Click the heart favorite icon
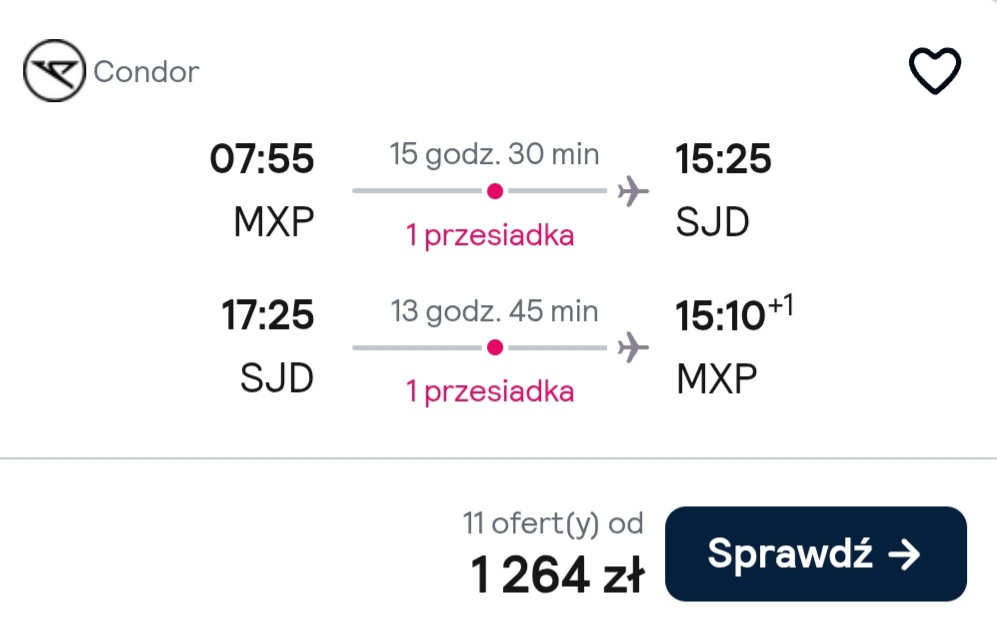997x632 pixels. (935, 71)
